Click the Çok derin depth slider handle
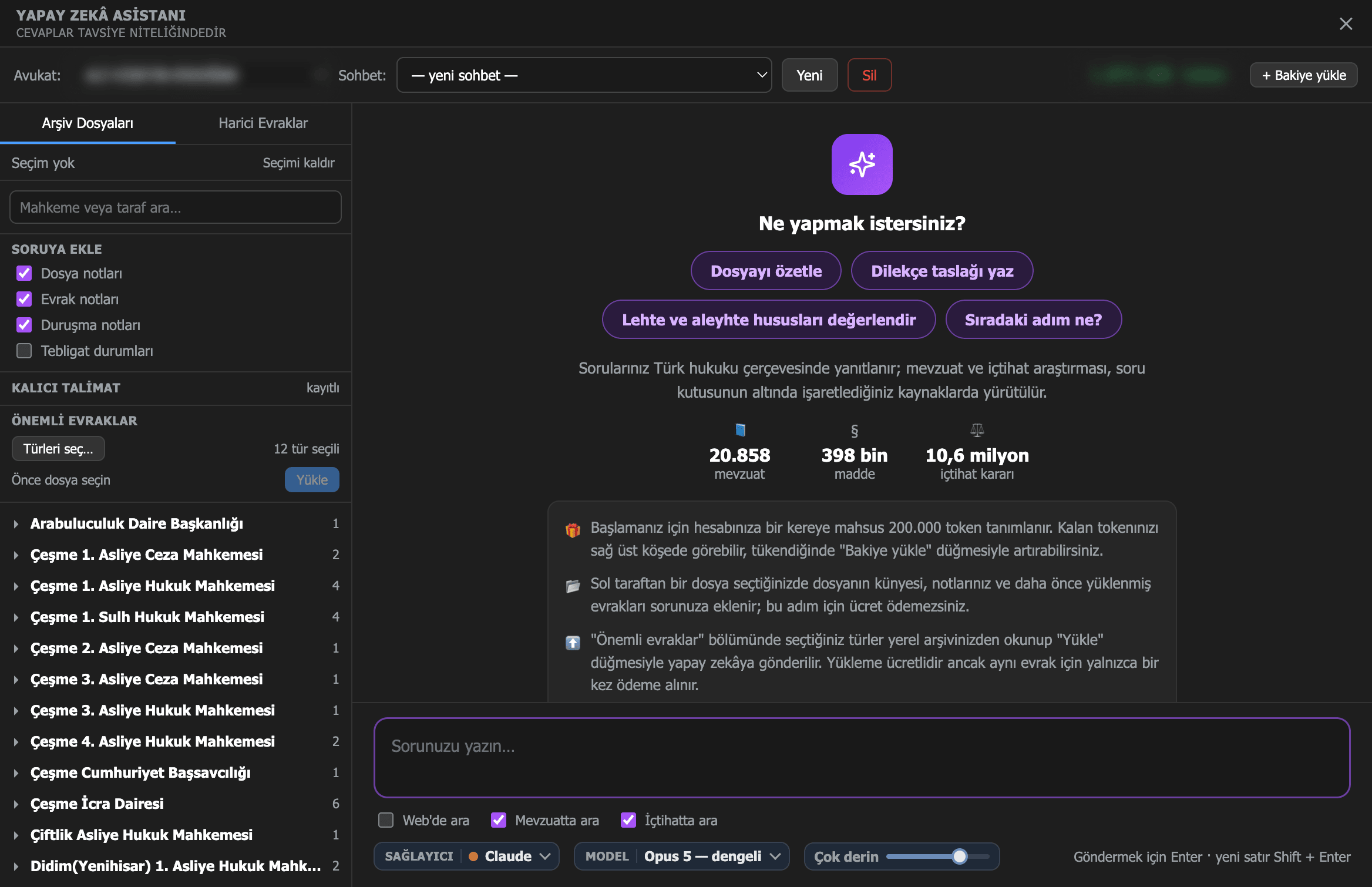The width and height of the screenshot is (1372, 887). tap(959, 856)
